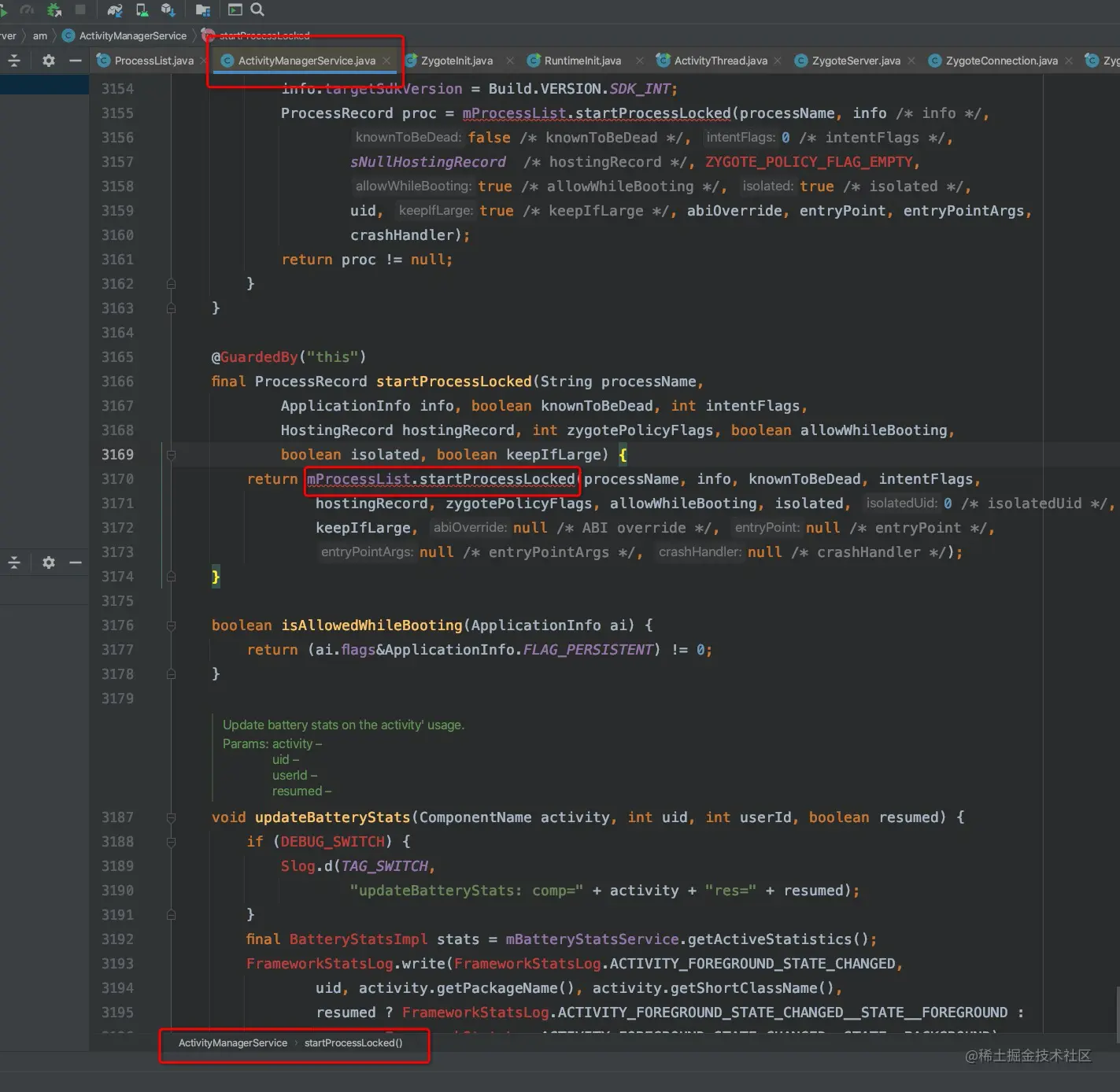Open the AVD device manager icon
1120x1092 pixels.
click(x=142, y=9)
